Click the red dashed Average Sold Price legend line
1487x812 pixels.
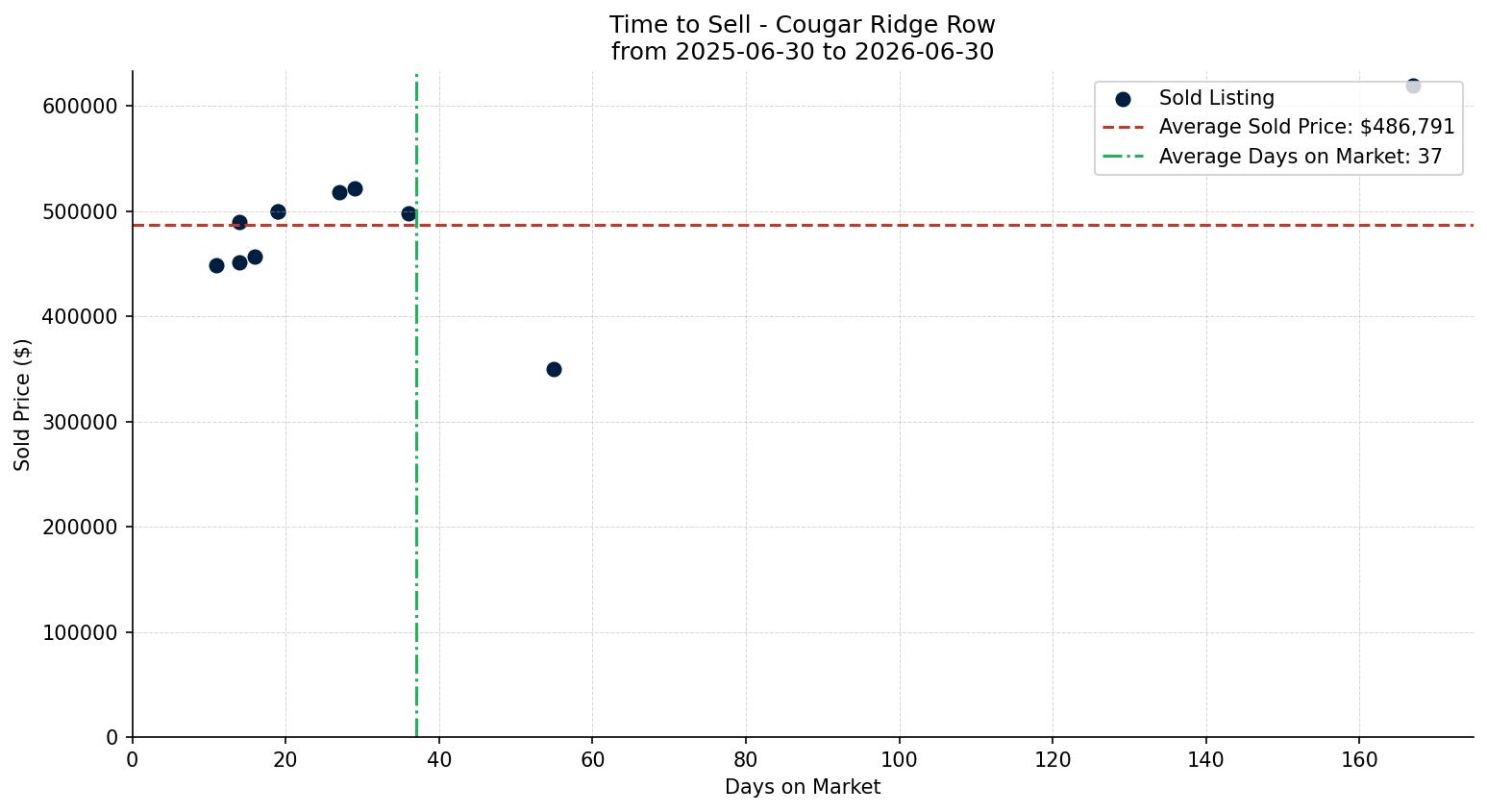[1123, 127]
